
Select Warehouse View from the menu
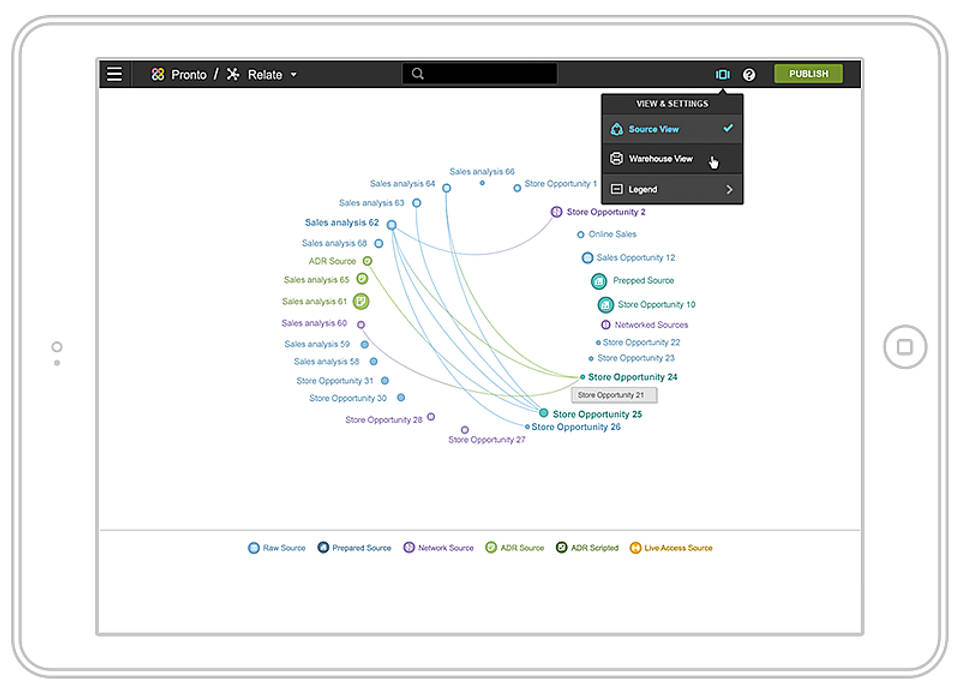(660, 159)
